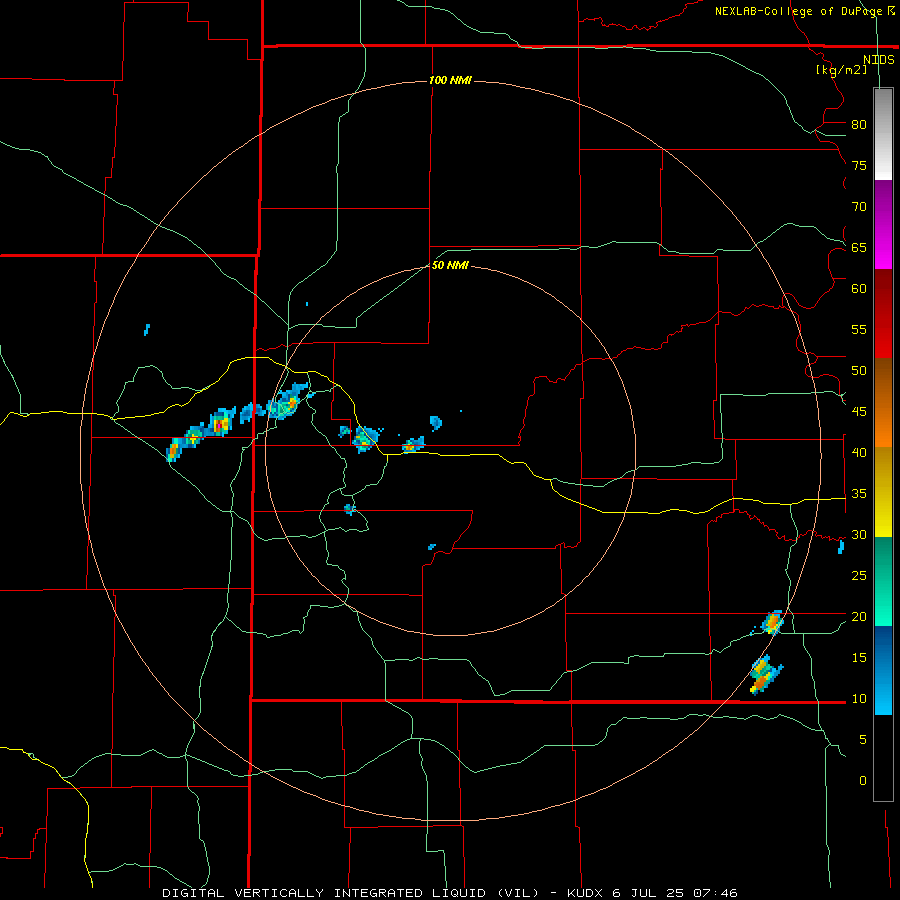Click the 'KUDX' radar site identifier
The image size is (900, 900).
pyautogui.click(x=586, y=893)
